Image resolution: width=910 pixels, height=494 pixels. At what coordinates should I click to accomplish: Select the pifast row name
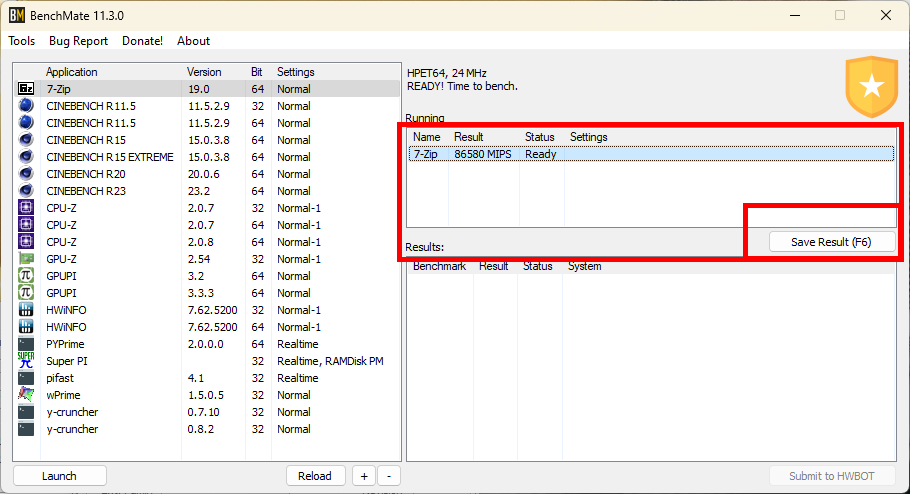click(x=60, y=378)
